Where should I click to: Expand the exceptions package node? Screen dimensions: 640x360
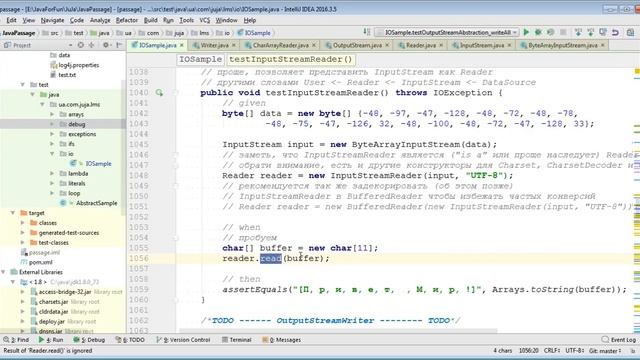pos(52,134)
